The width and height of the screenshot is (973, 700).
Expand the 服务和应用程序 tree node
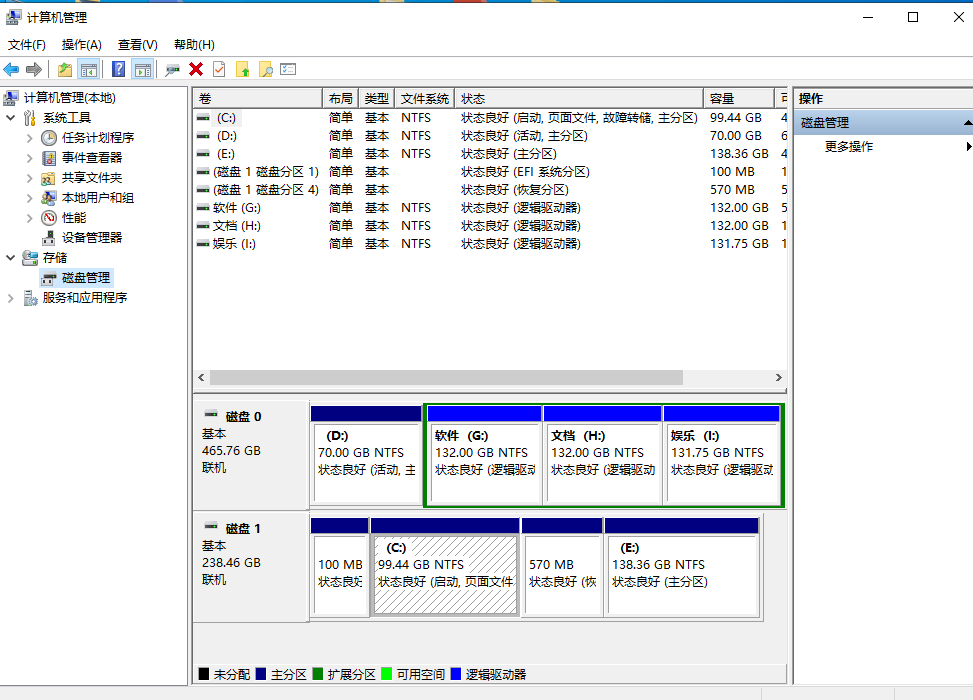11,298
